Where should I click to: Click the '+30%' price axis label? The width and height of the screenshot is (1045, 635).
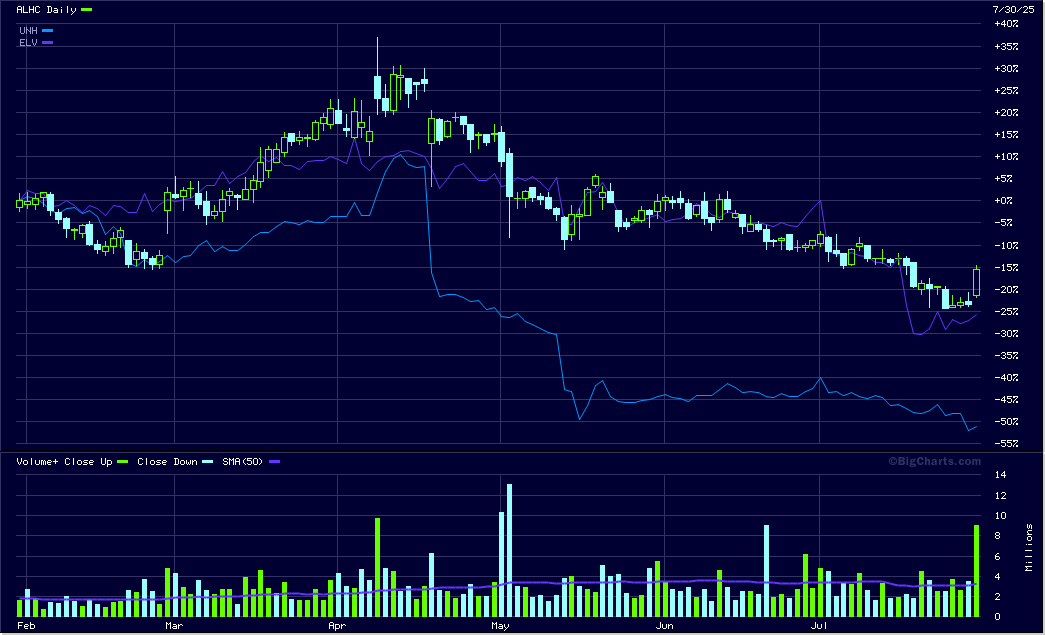(x=1006, y=69)
